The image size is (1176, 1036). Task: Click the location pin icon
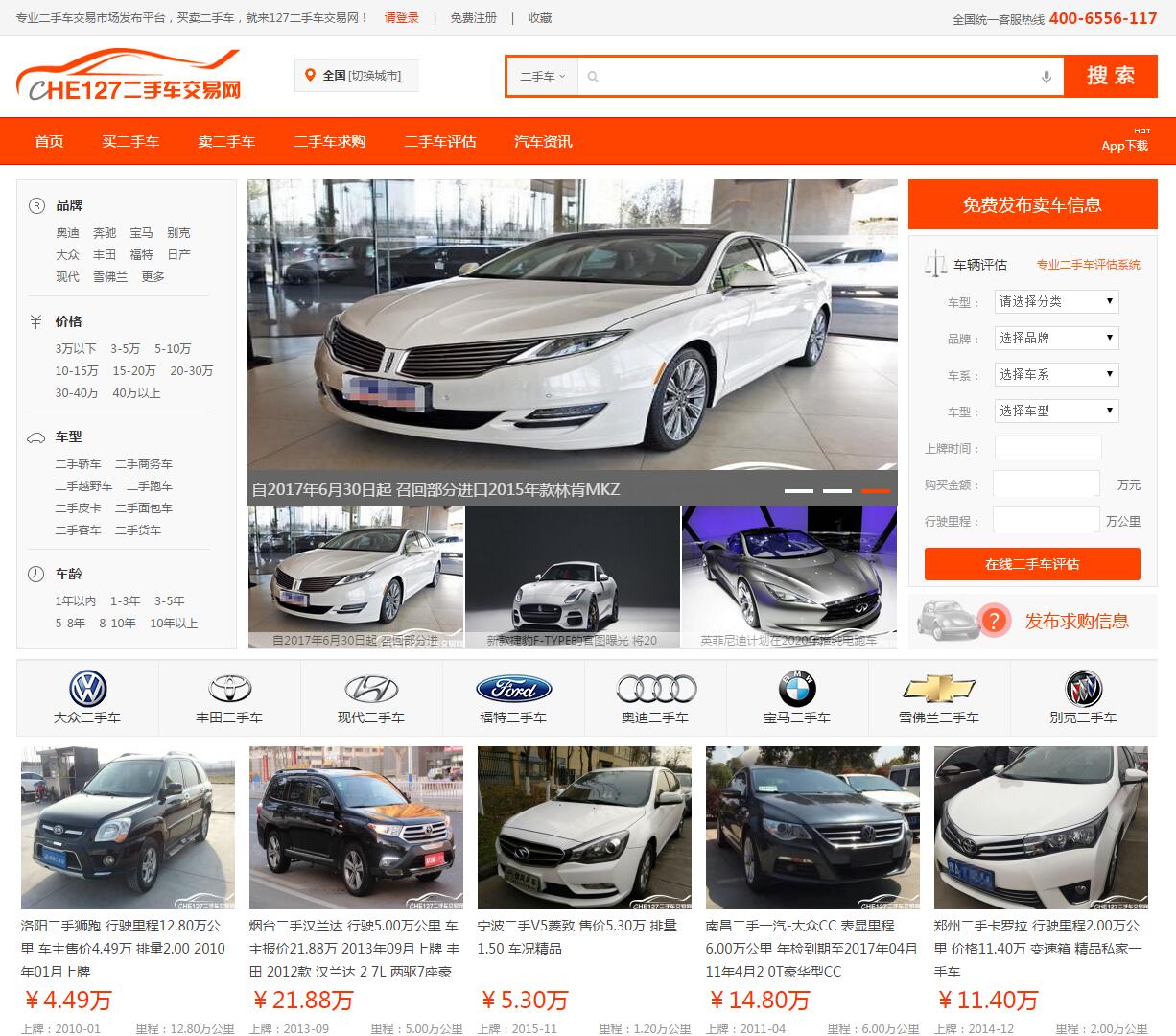[x=309, y=75]
